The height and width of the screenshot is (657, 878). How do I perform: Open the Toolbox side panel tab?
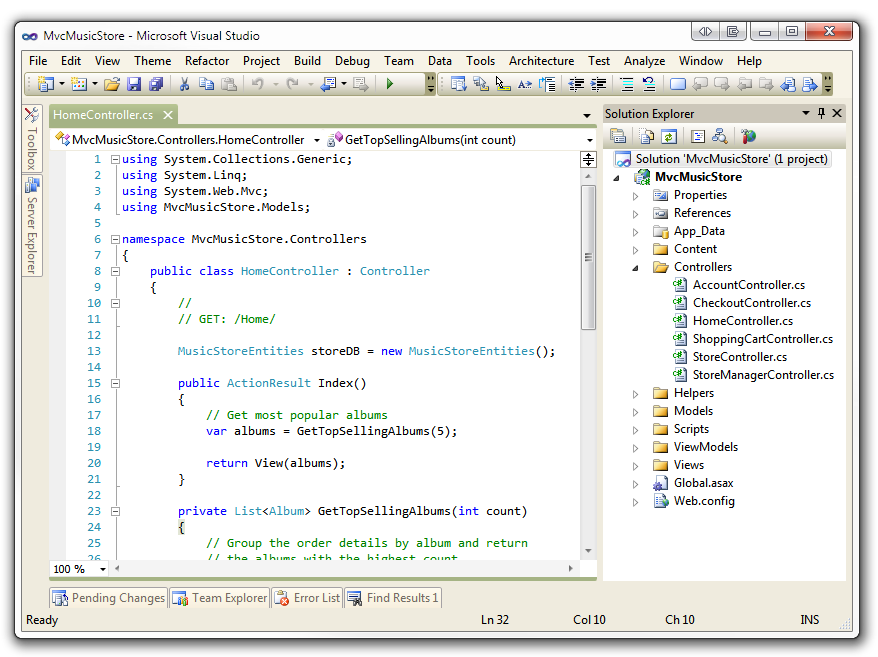(32, 138)
